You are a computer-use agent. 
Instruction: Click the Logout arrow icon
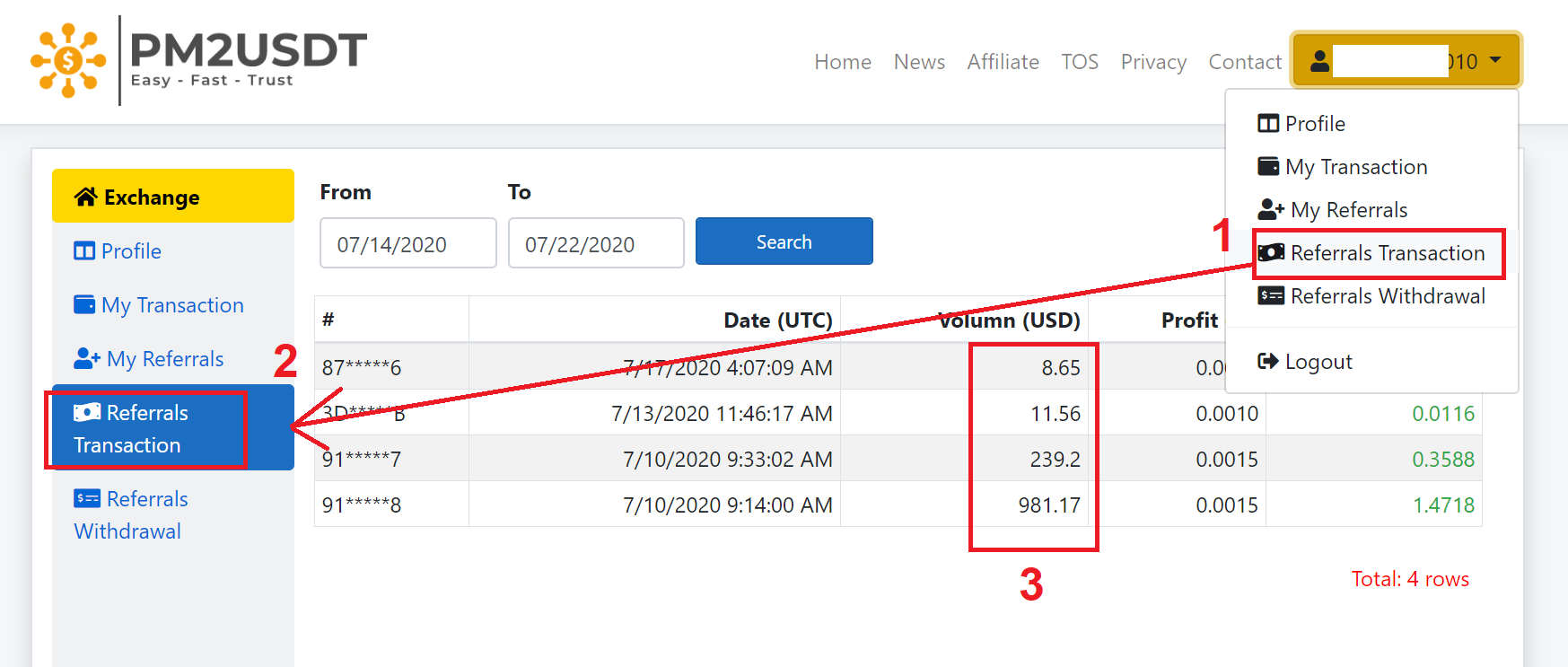[x=1267, y=362]
